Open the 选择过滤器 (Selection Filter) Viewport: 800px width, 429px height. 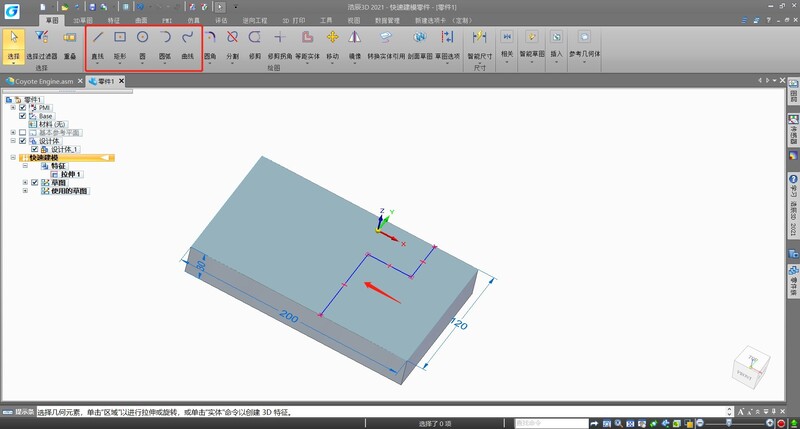(41, 44)
